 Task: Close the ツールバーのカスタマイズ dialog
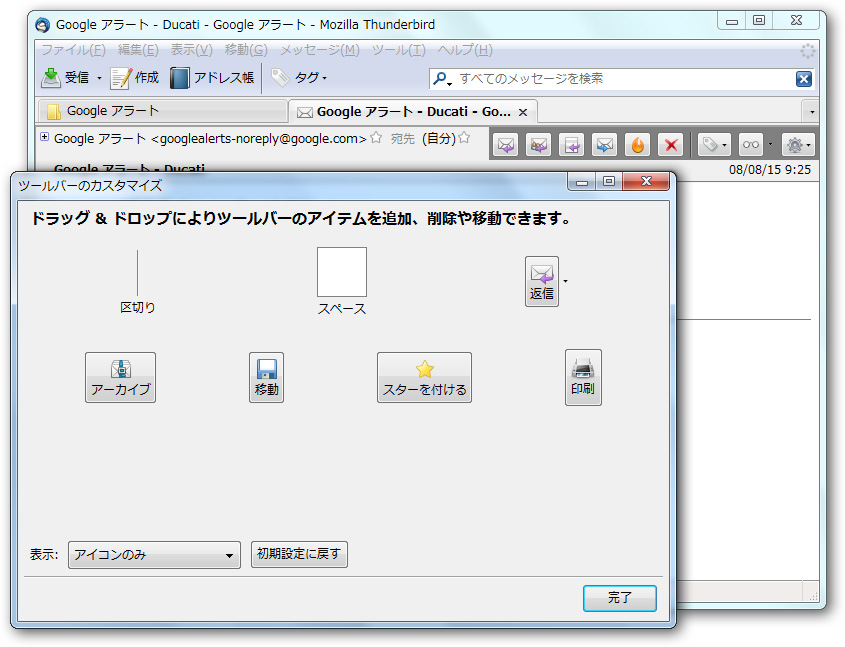[646, 182]
